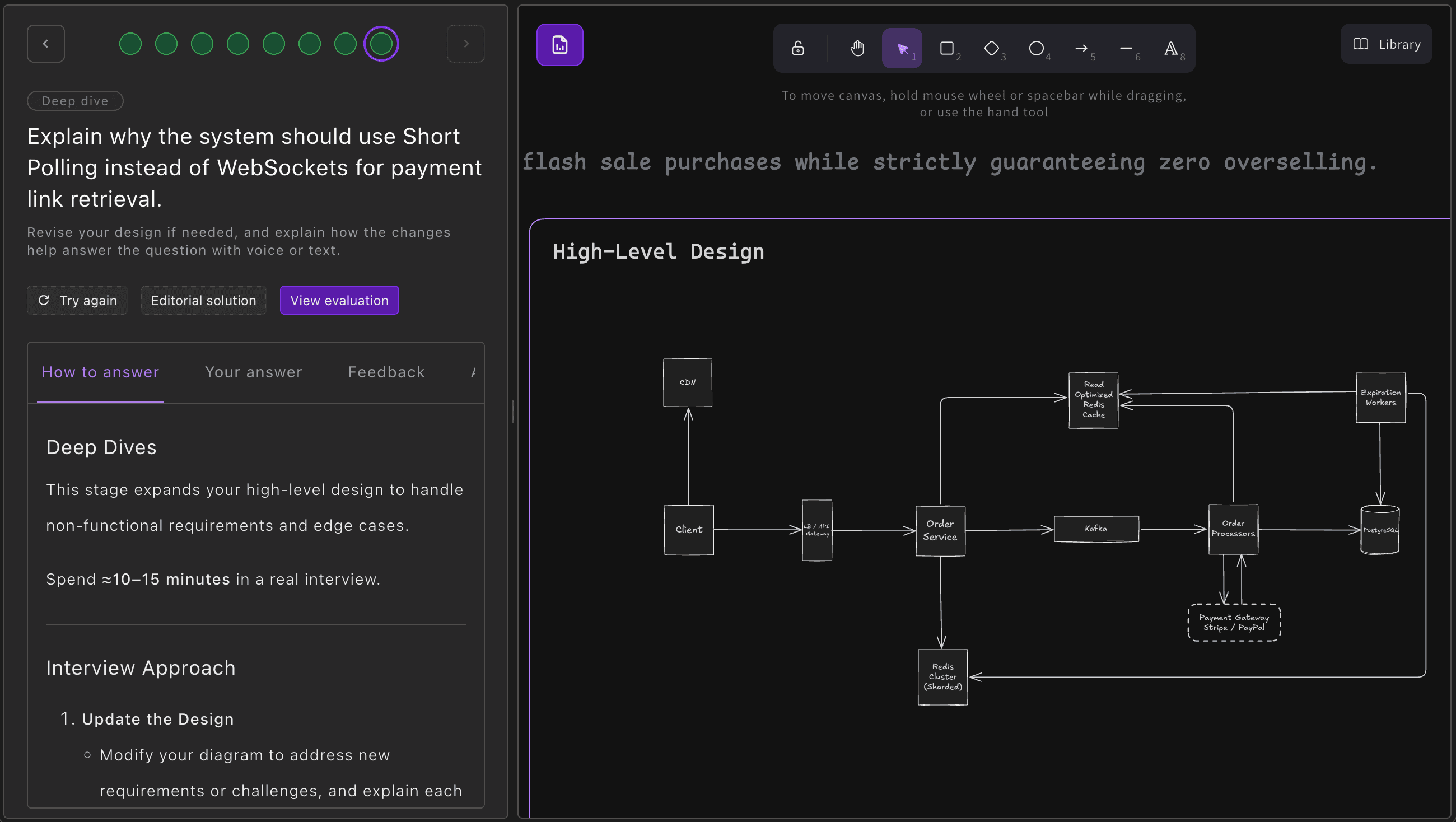Jump to first green step dot

coord(130,44)
